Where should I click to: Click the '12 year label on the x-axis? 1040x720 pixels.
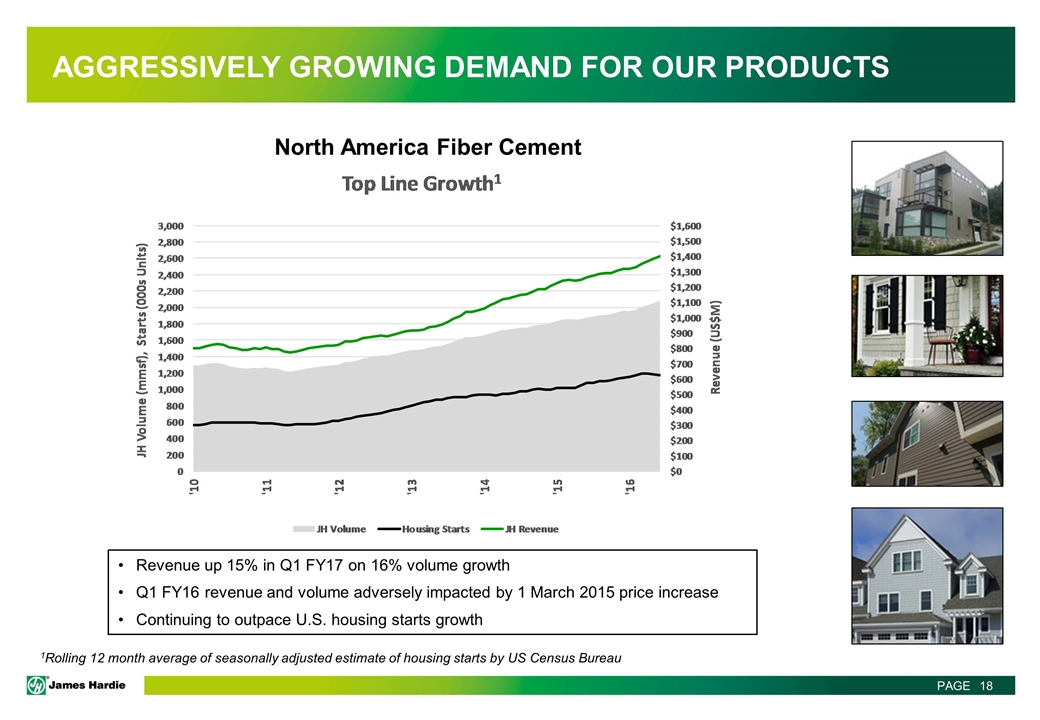pos(340,486)
